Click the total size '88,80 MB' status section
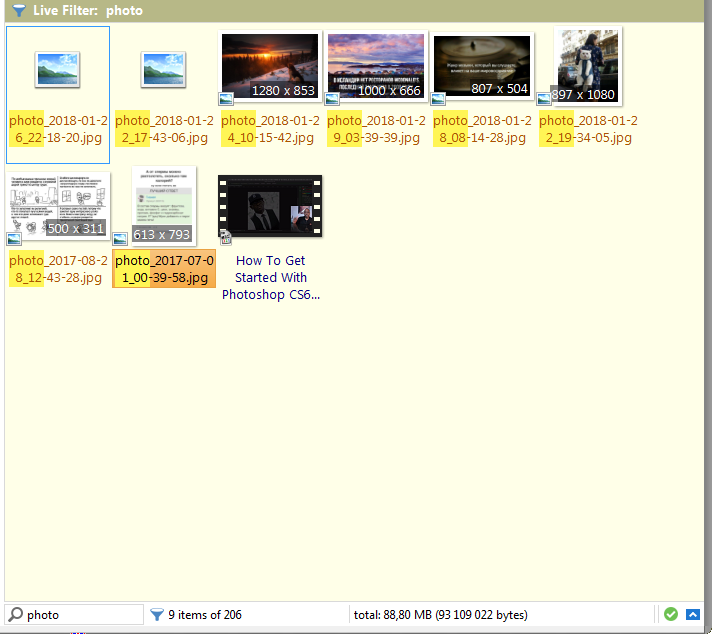The image size is (712, 634). 440,615
